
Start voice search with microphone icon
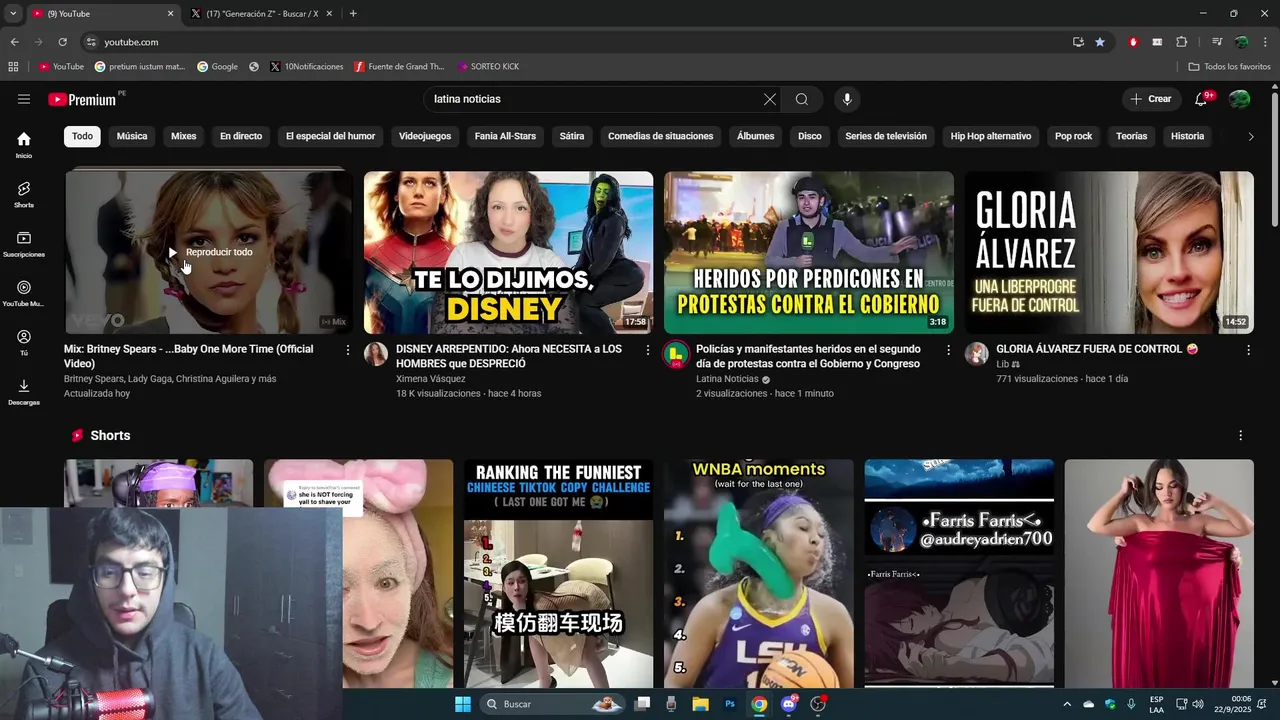click(847, 99)
